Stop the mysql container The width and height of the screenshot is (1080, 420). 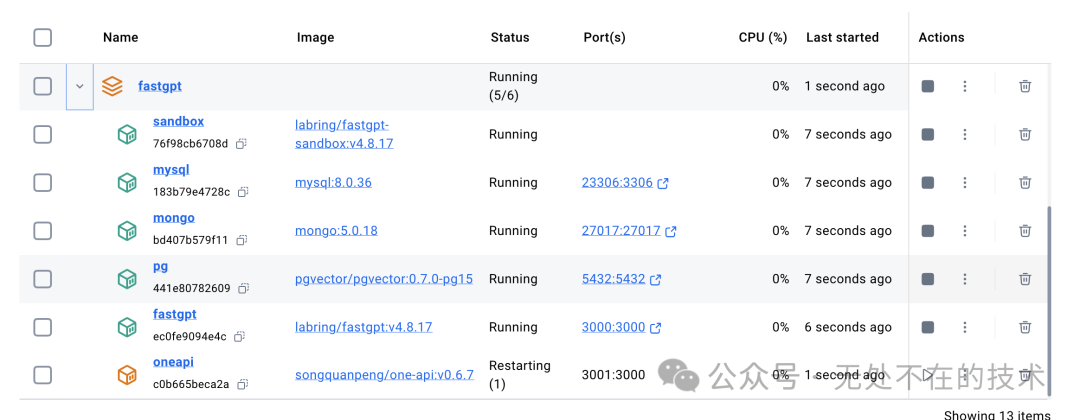tap(928, 182)
